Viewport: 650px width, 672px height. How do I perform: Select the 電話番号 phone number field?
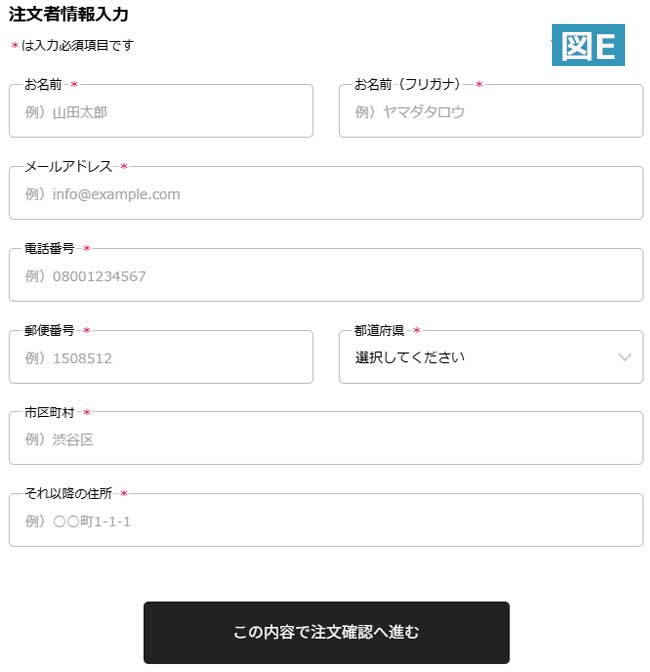point(325,276)
